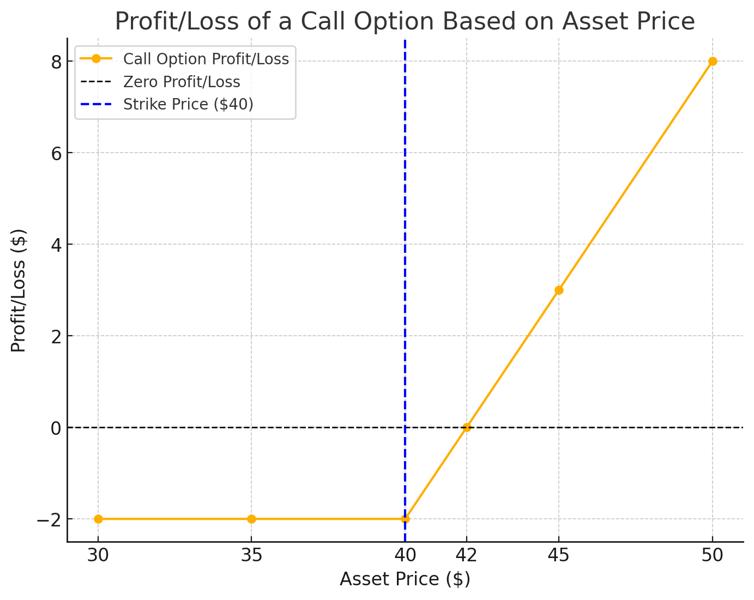Click the highest data point at price 50
754x600 pixels.
point(712,61)
